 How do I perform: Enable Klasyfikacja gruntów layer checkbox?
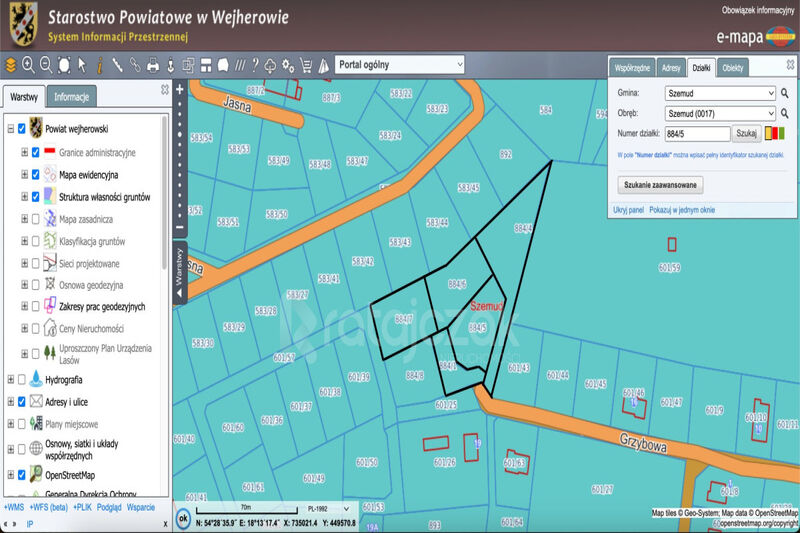coord(36,241)
